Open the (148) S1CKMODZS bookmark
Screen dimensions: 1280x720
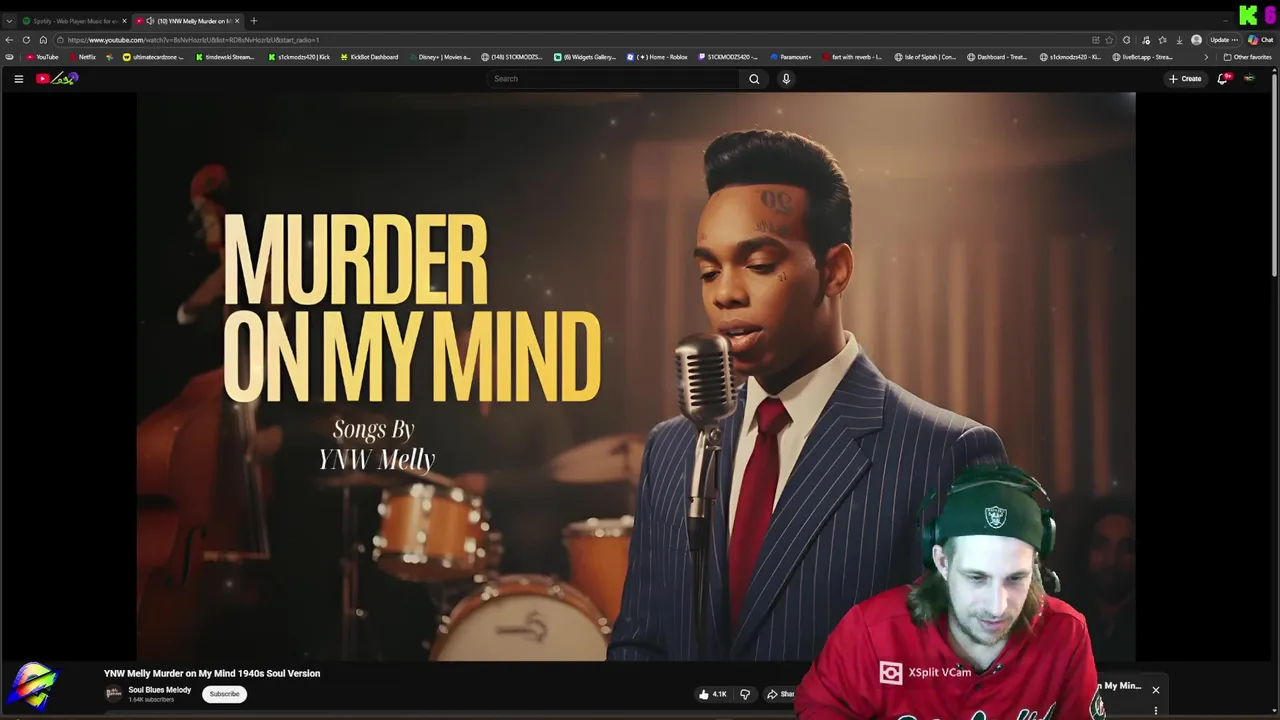point(512,57)
